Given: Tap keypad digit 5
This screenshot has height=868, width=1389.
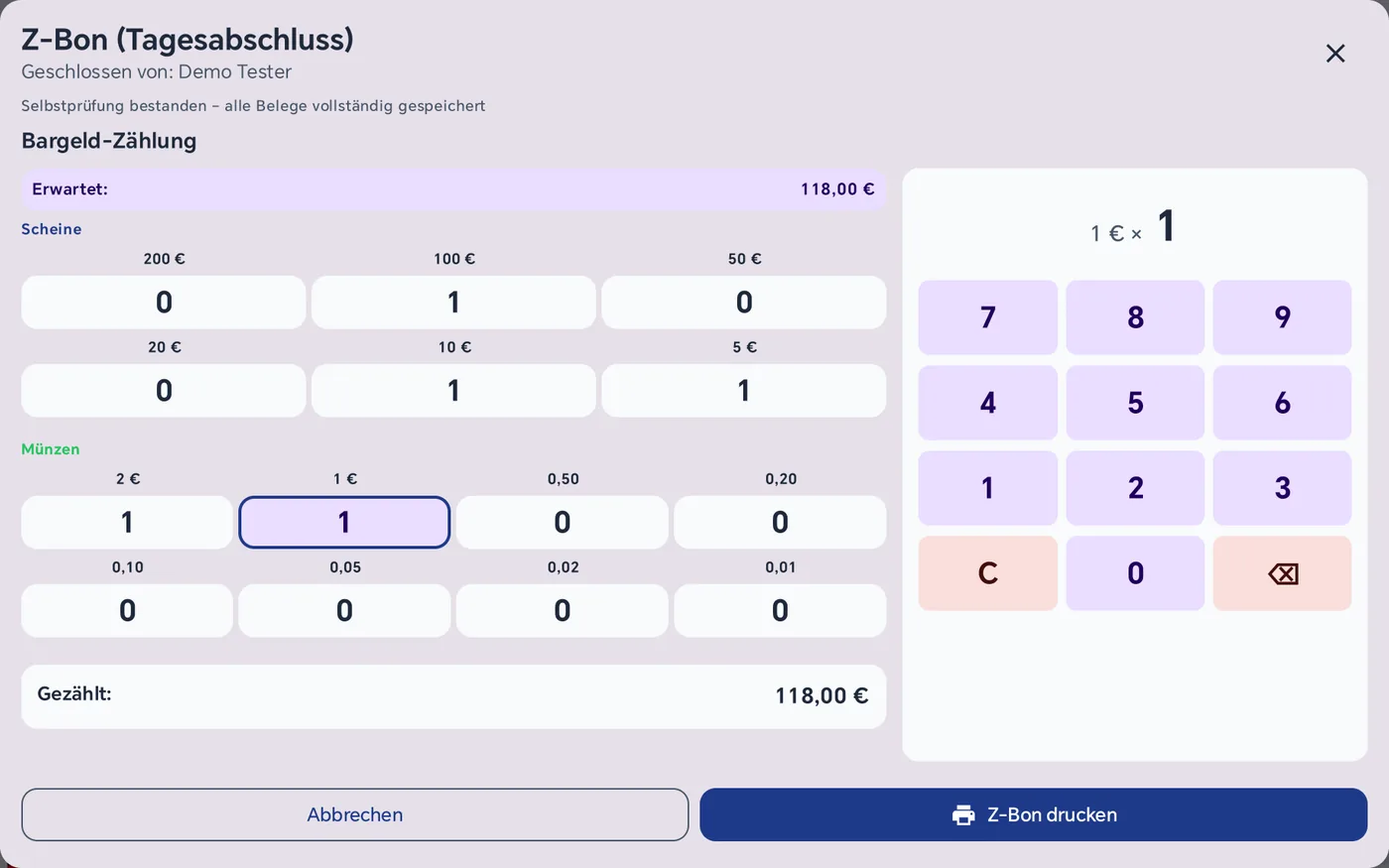Looking at the screenshot, I should click(x=1135, y=403).
